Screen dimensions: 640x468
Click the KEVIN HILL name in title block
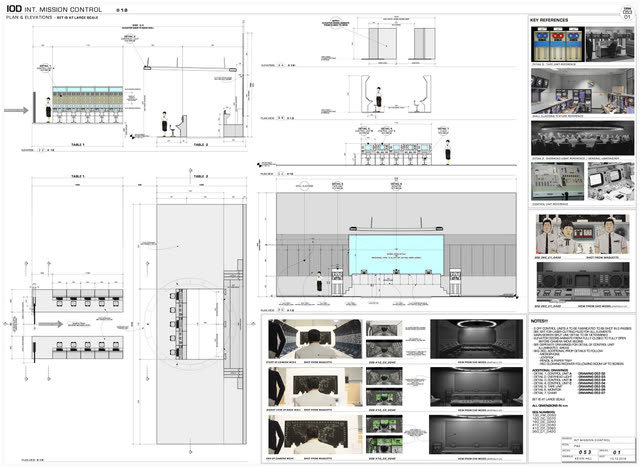pyautogui.click(x=582, y=458)
